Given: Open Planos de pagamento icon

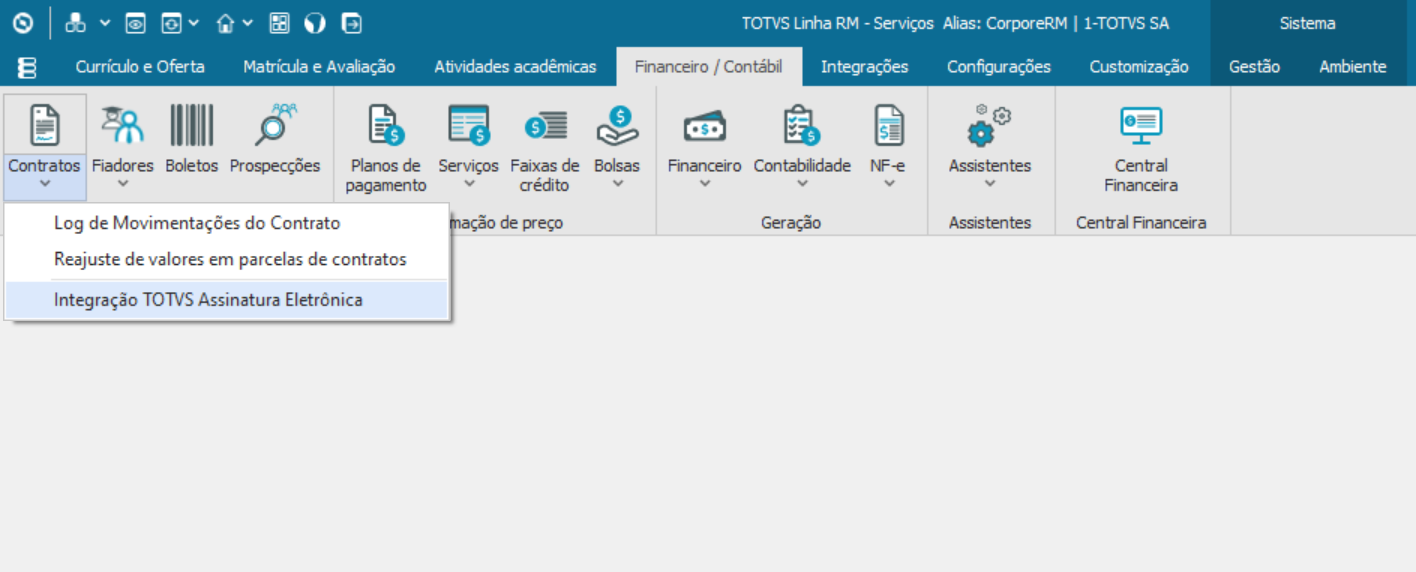Looking at the screenshot, I should point(386,126).
